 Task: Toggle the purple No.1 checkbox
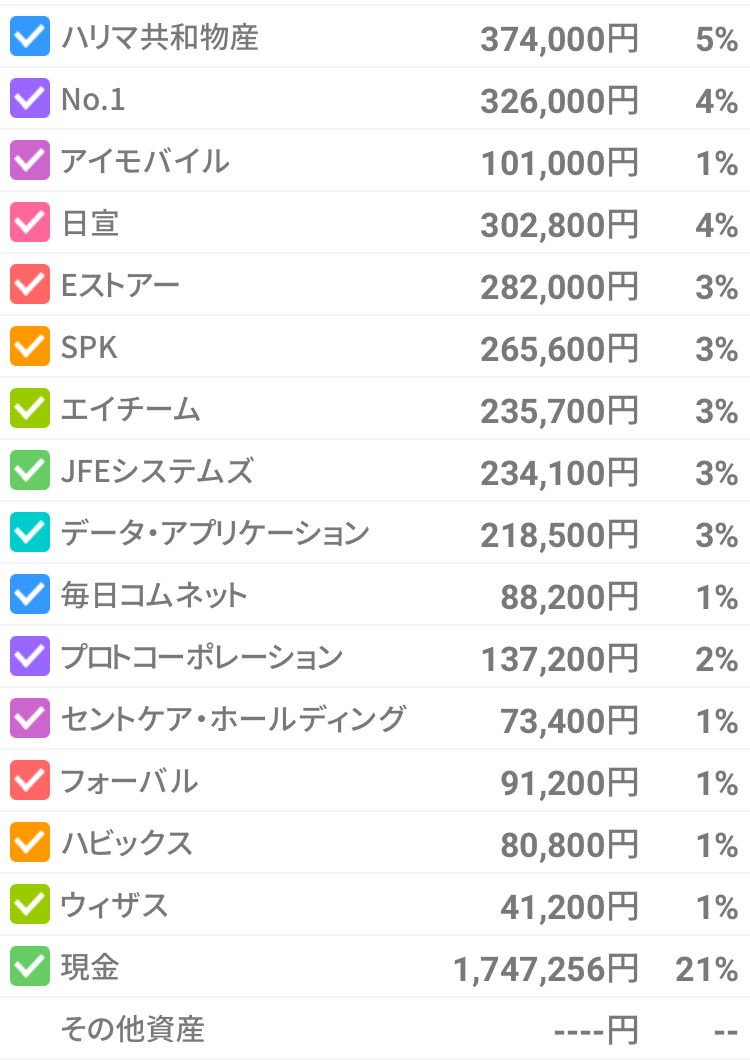[29, 99]
